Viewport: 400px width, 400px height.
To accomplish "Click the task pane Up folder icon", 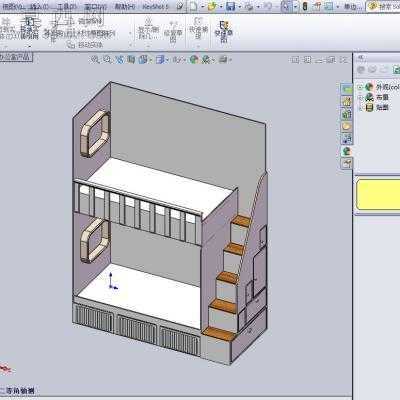I will [x=384, y=69].
